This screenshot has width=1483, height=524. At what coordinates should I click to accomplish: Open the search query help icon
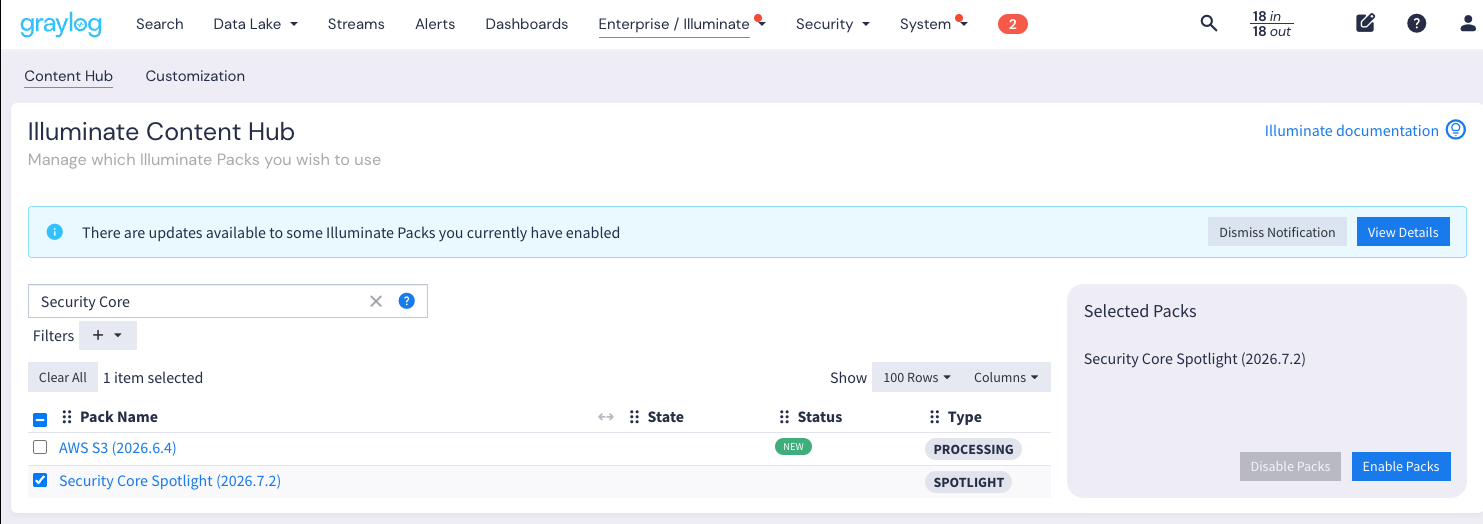pyautogui.click(x=406, y=300)
